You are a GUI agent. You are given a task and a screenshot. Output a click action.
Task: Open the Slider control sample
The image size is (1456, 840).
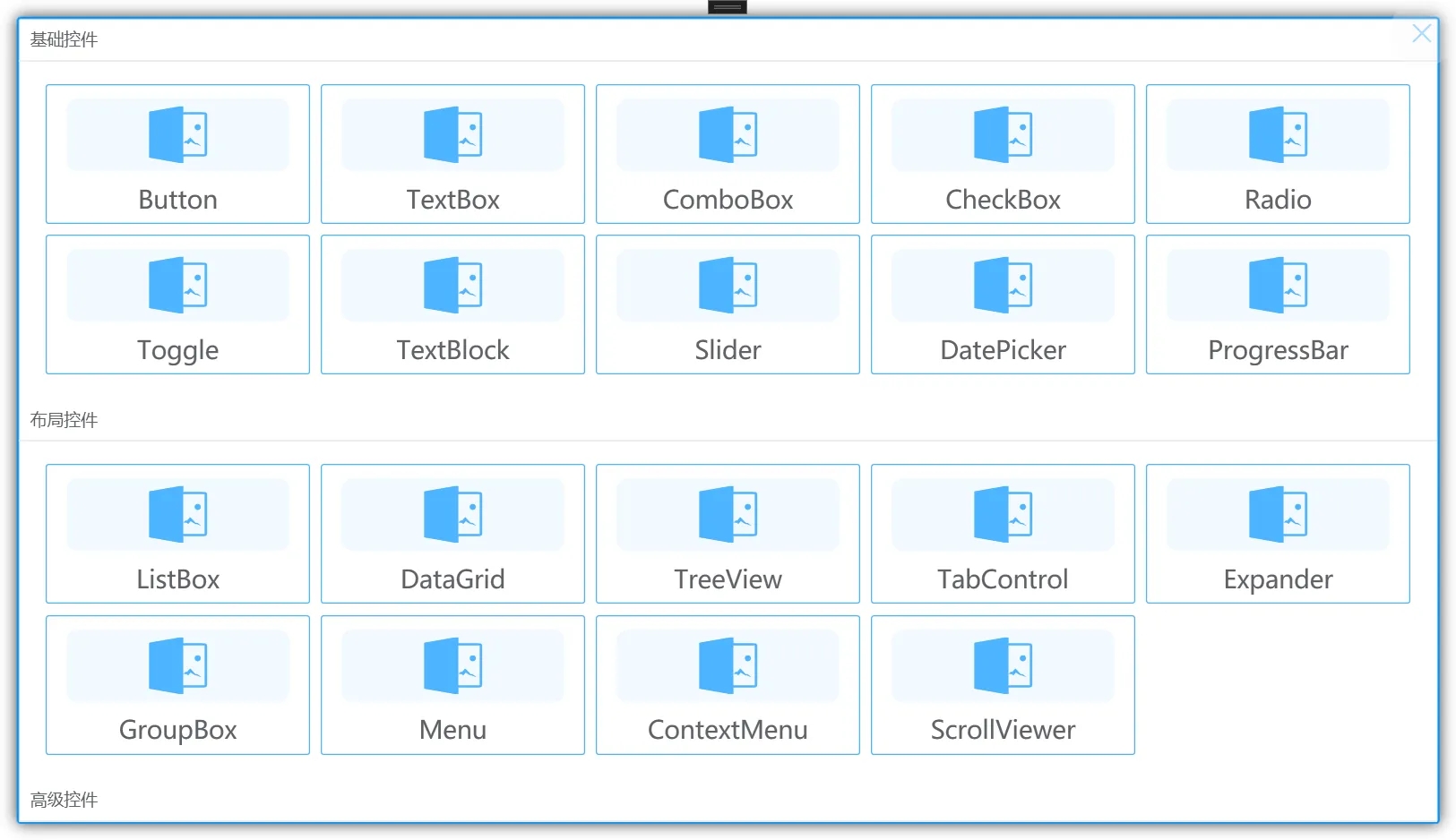[x=727, y=304]
